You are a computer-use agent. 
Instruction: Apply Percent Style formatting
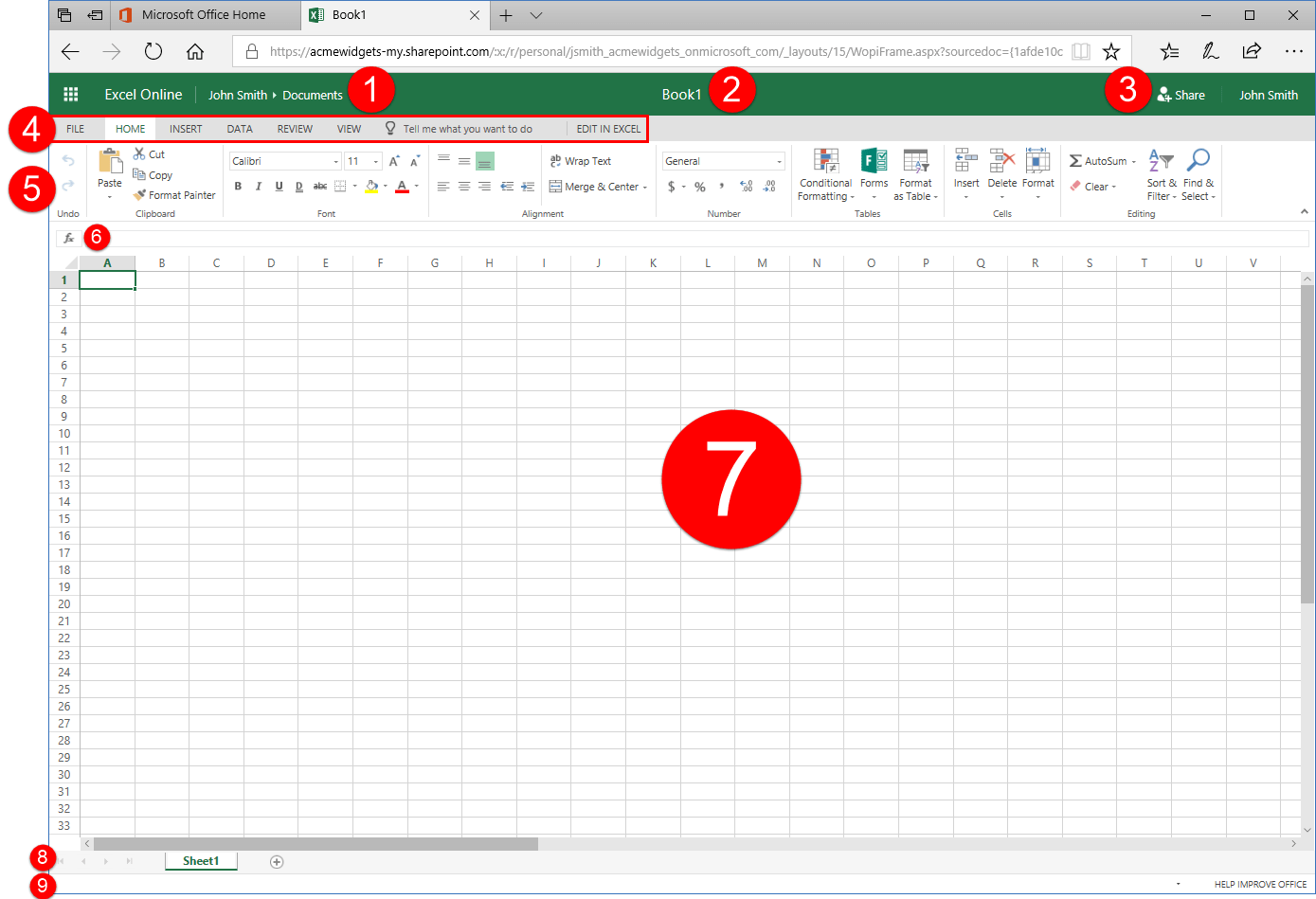tap(699, 187)
